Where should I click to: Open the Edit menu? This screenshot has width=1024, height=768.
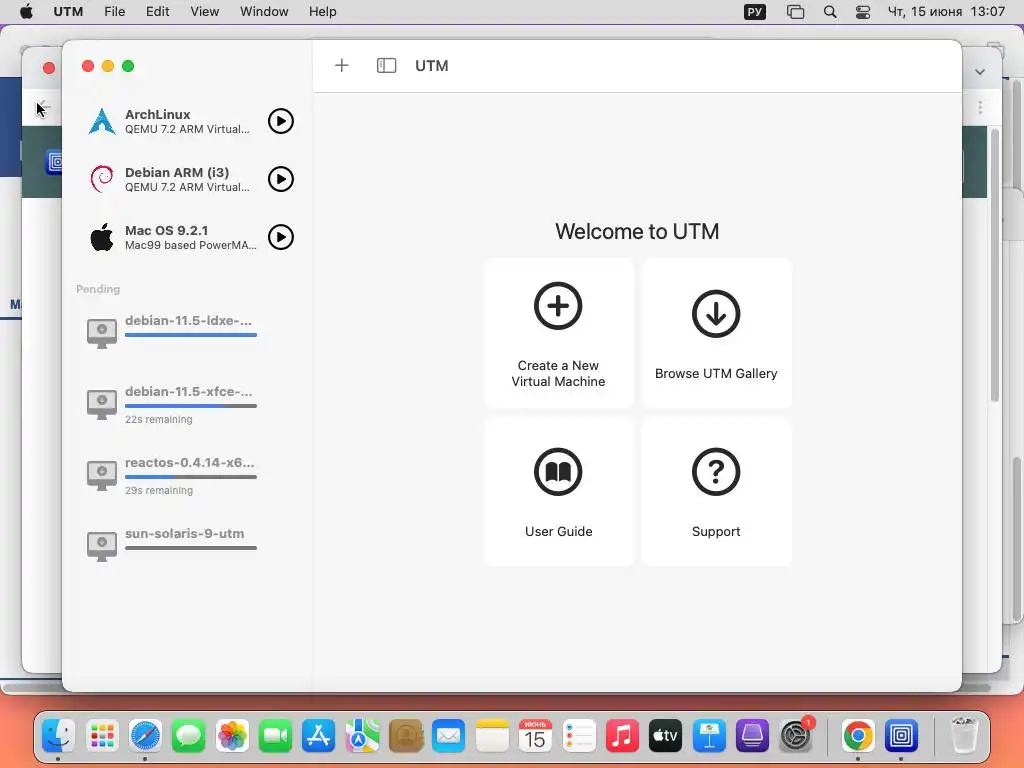[157, 12]
